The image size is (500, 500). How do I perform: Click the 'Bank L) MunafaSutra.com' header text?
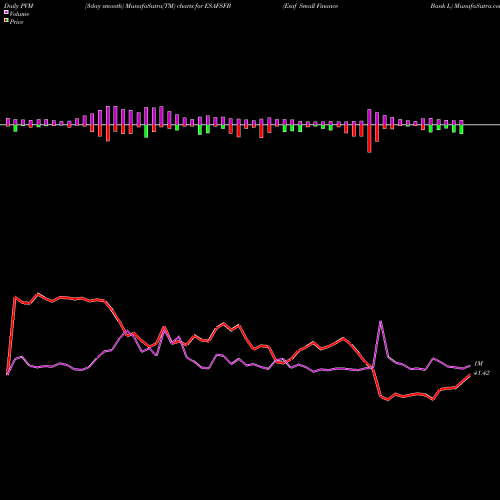465,6
